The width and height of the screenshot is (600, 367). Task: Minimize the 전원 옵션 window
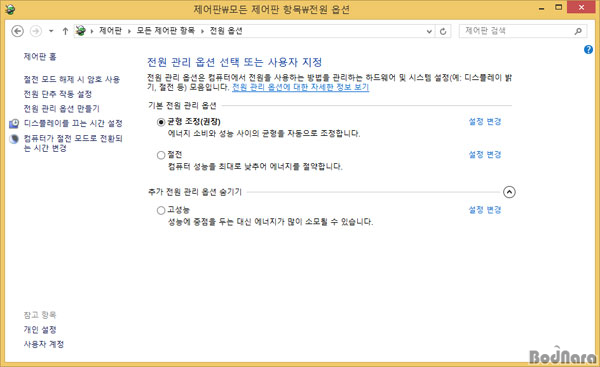(541, 8)
